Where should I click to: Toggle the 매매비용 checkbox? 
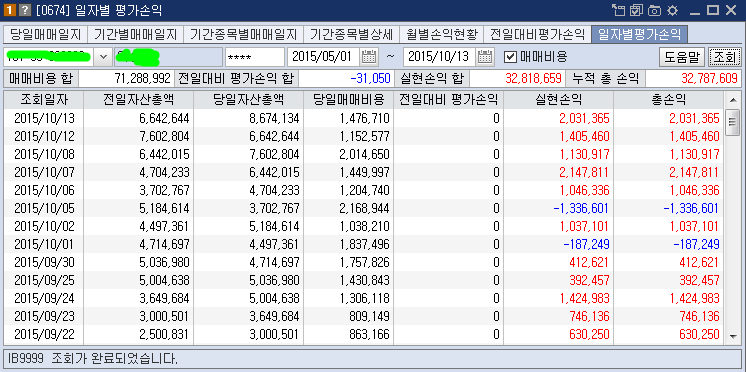510,57
